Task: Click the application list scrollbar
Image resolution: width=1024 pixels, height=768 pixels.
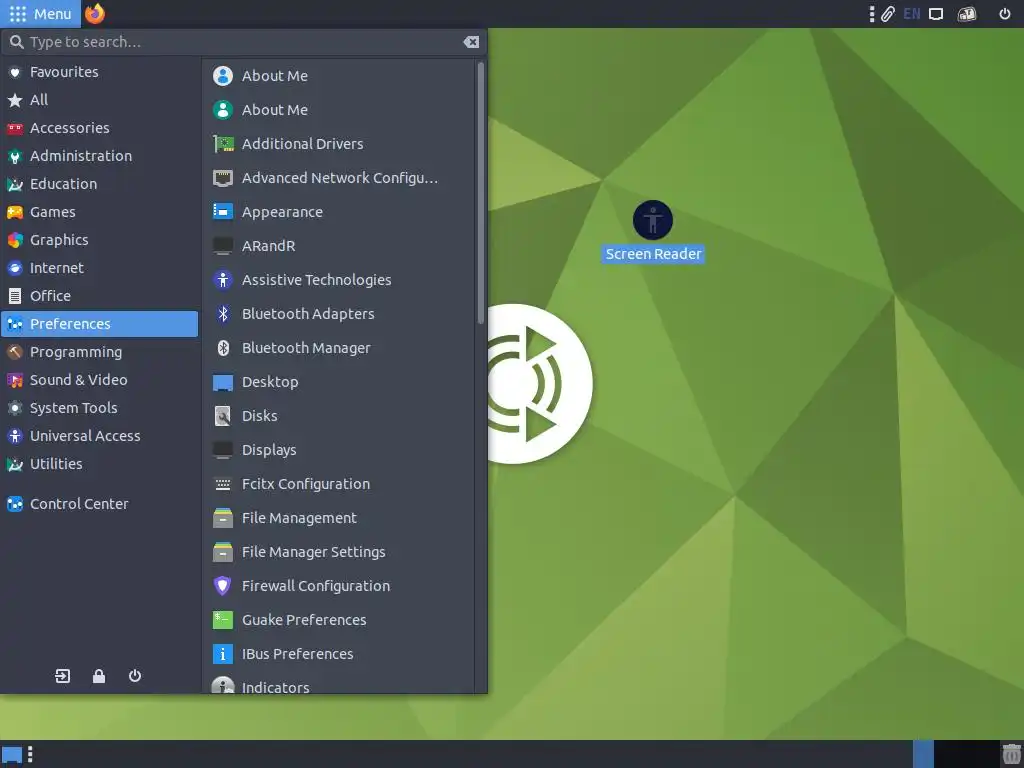Action: click(x=481, y=193)
